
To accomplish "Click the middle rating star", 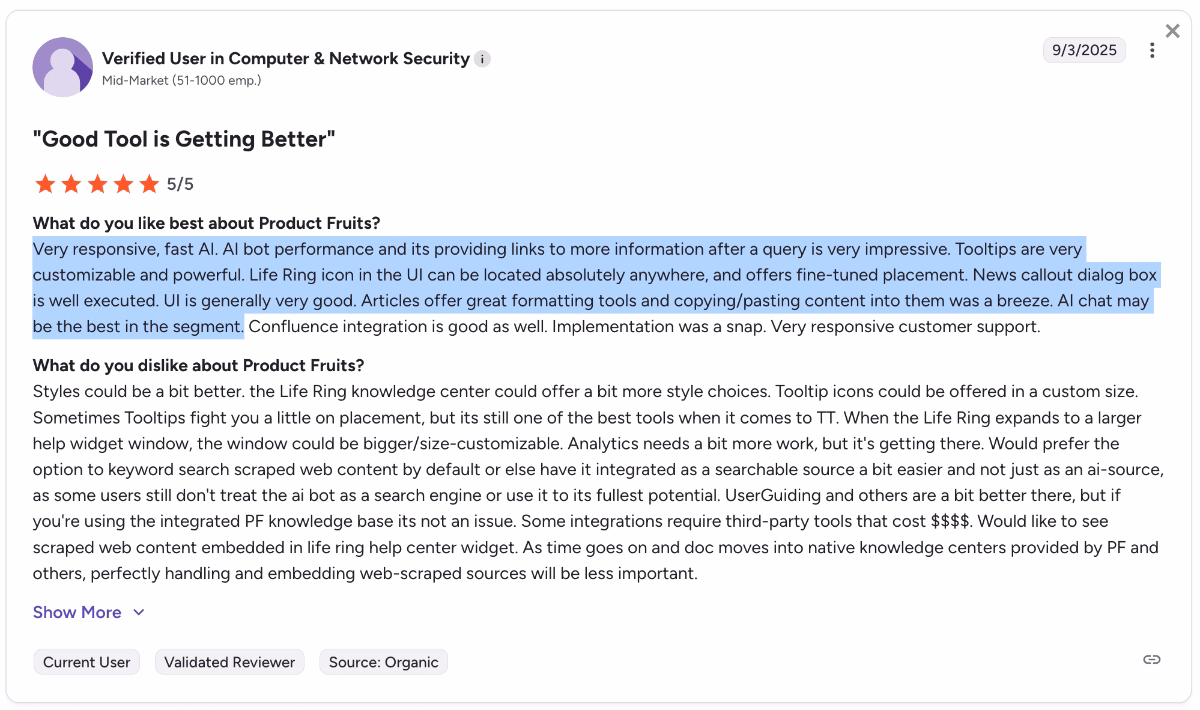I will (98, 183).
